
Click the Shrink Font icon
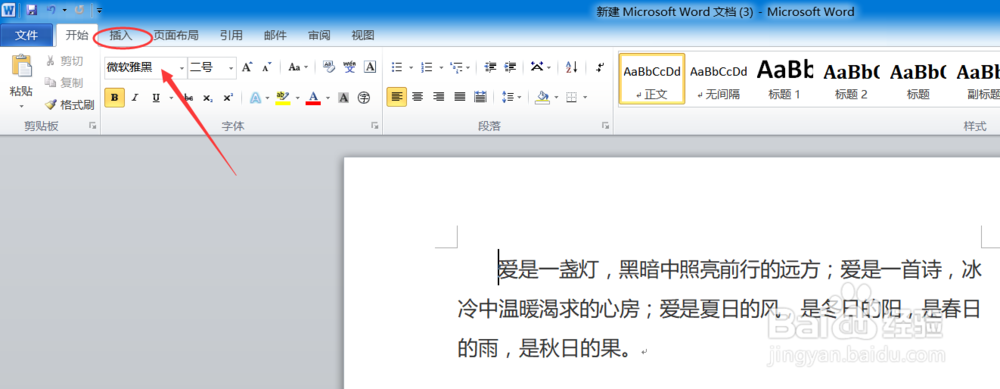click(x=267, y=67)
